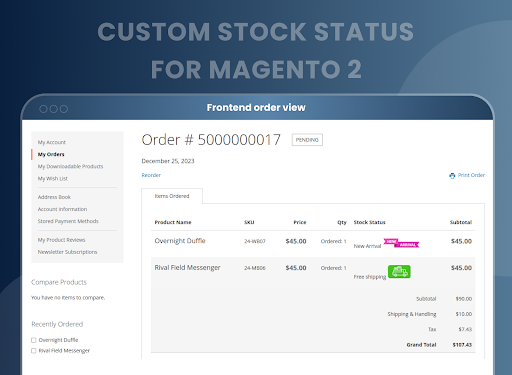Click the Grand Total $107.43 value
This screenshot has width=512, height=375.
point(462,345)
